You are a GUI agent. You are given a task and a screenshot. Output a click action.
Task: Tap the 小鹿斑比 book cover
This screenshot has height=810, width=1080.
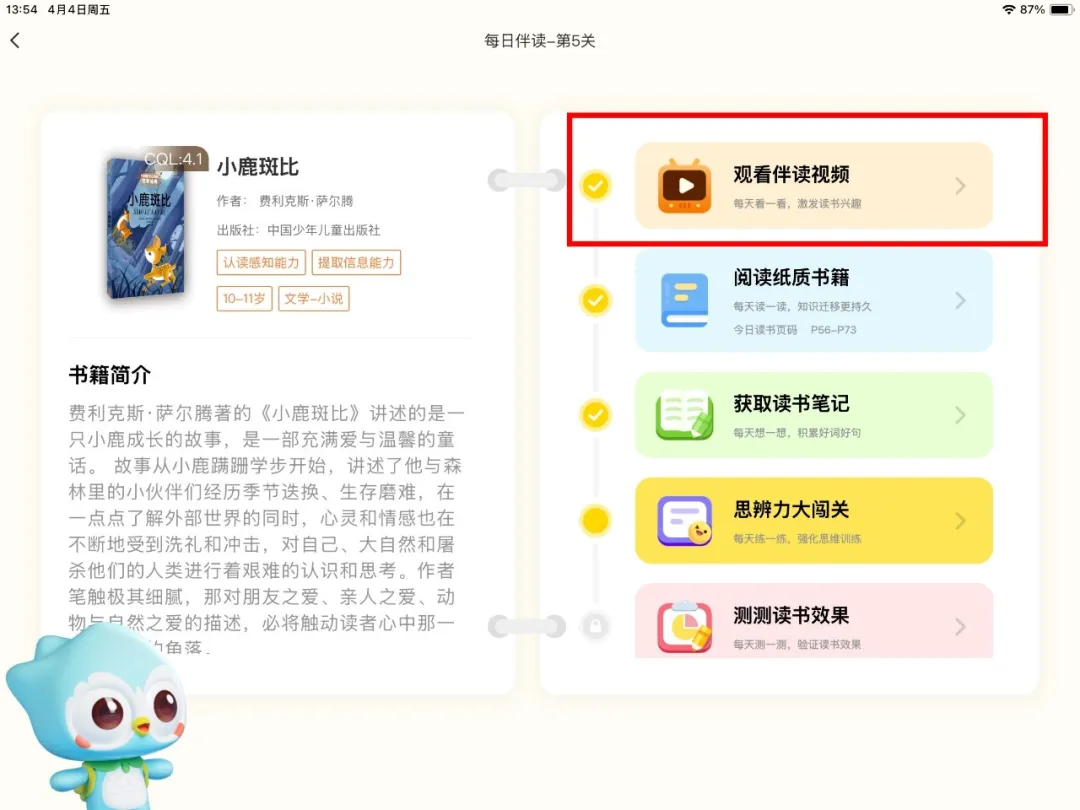[148, 226]
